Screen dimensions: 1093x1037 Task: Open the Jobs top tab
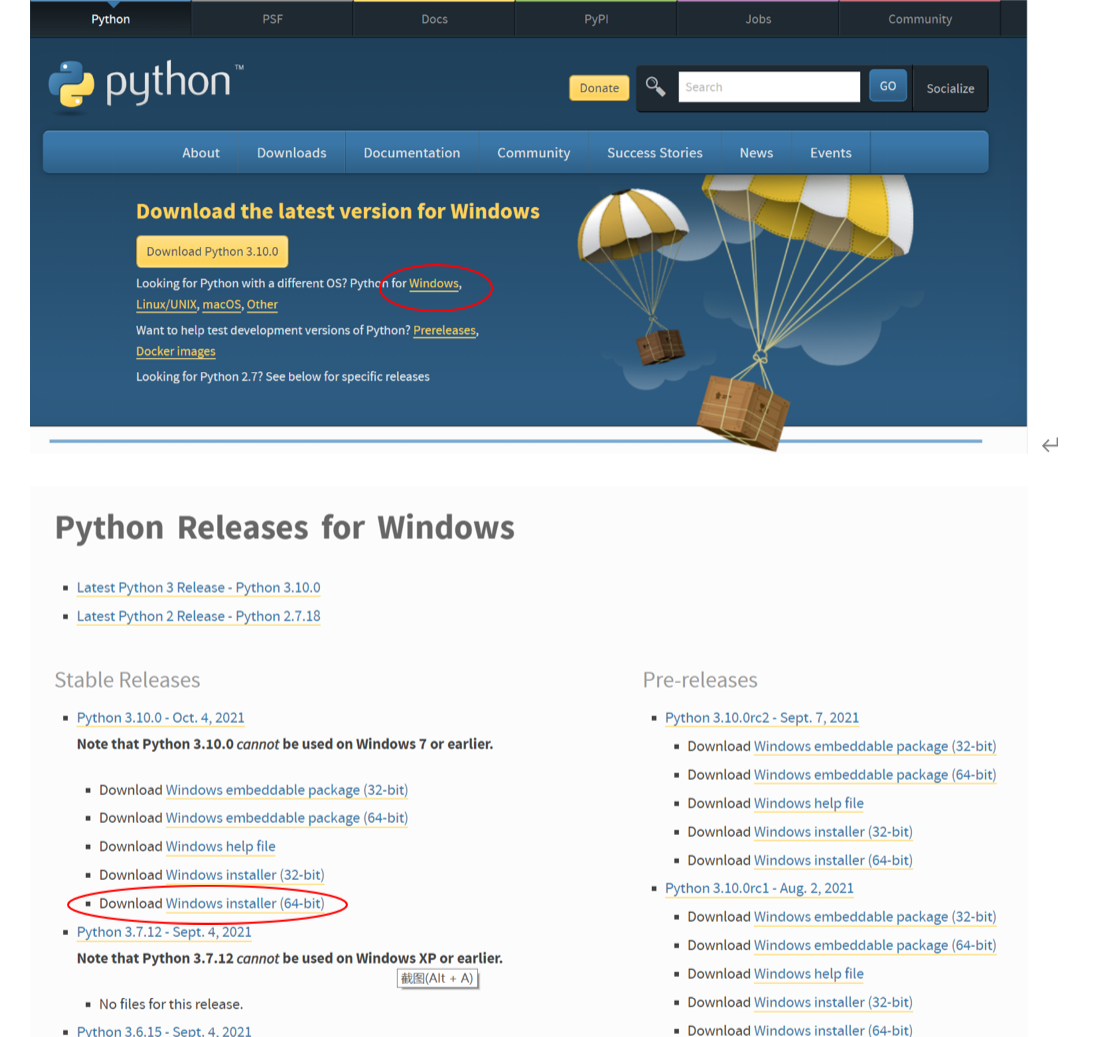coord(758,19)
